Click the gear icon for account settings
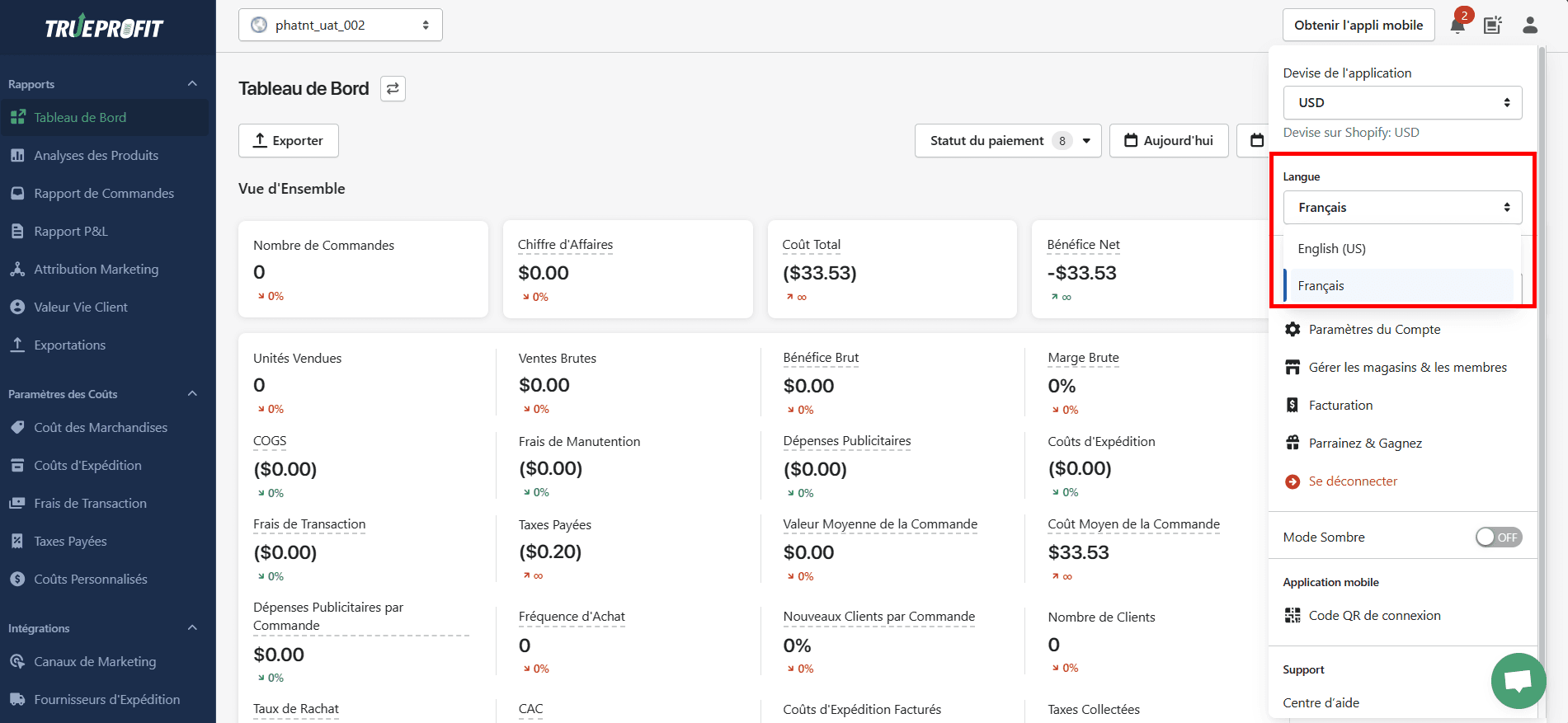 [x=1293, y=329]
